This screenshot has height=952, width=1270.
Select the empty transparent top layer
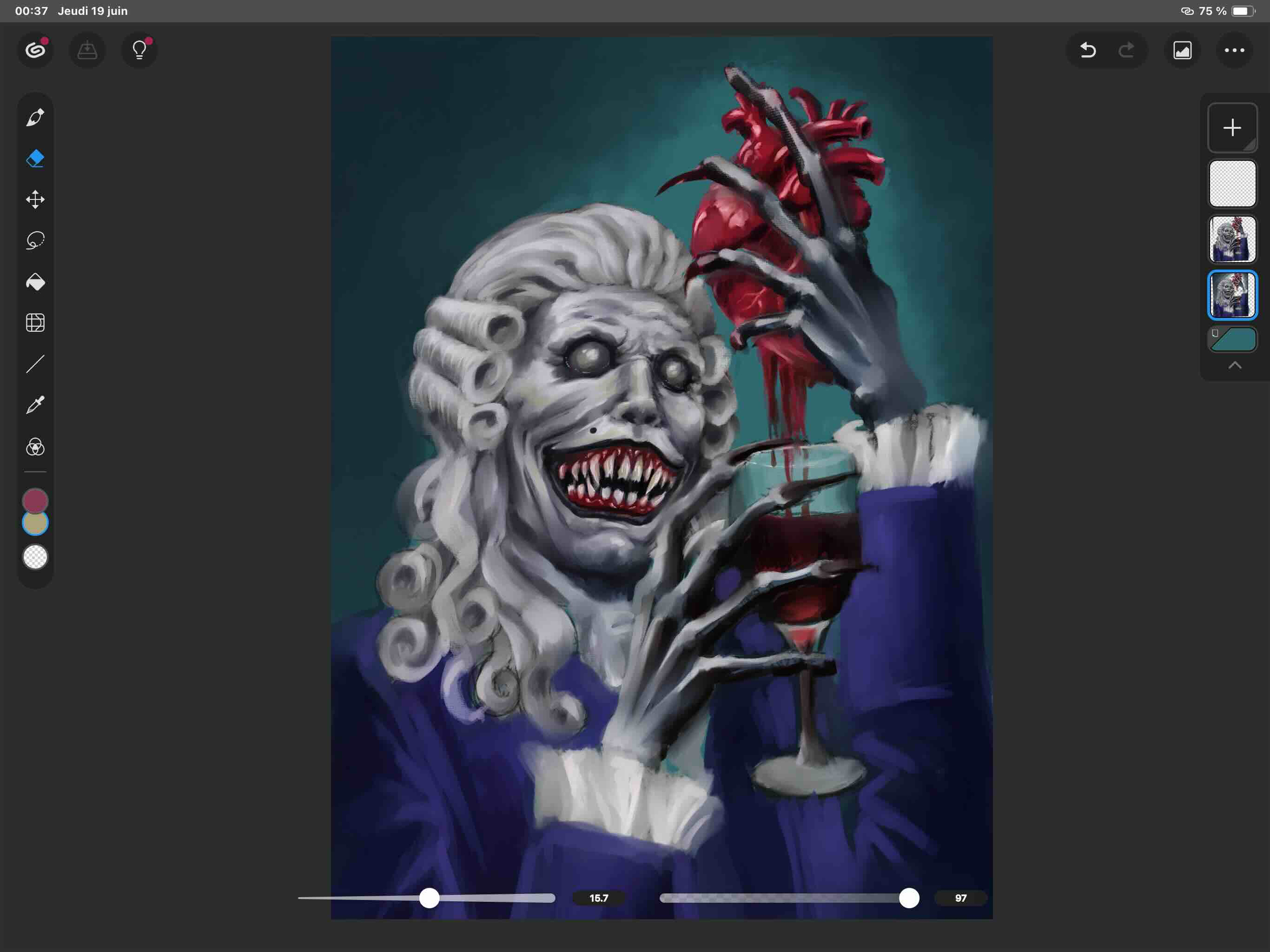click(x=1232, y=184)
